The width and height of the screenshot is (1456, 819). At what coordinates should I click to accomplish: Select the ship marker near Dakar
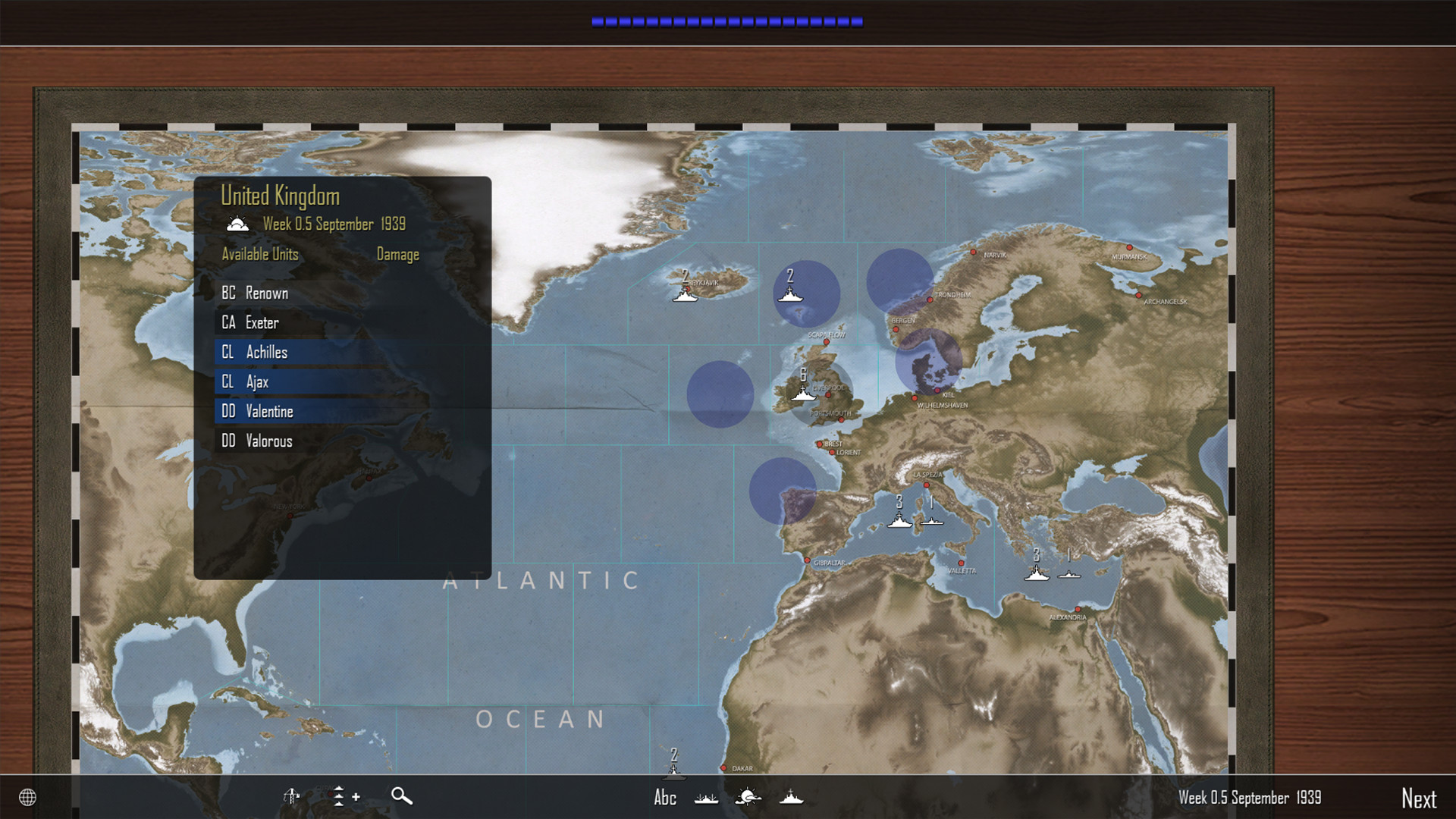[674, 771]
